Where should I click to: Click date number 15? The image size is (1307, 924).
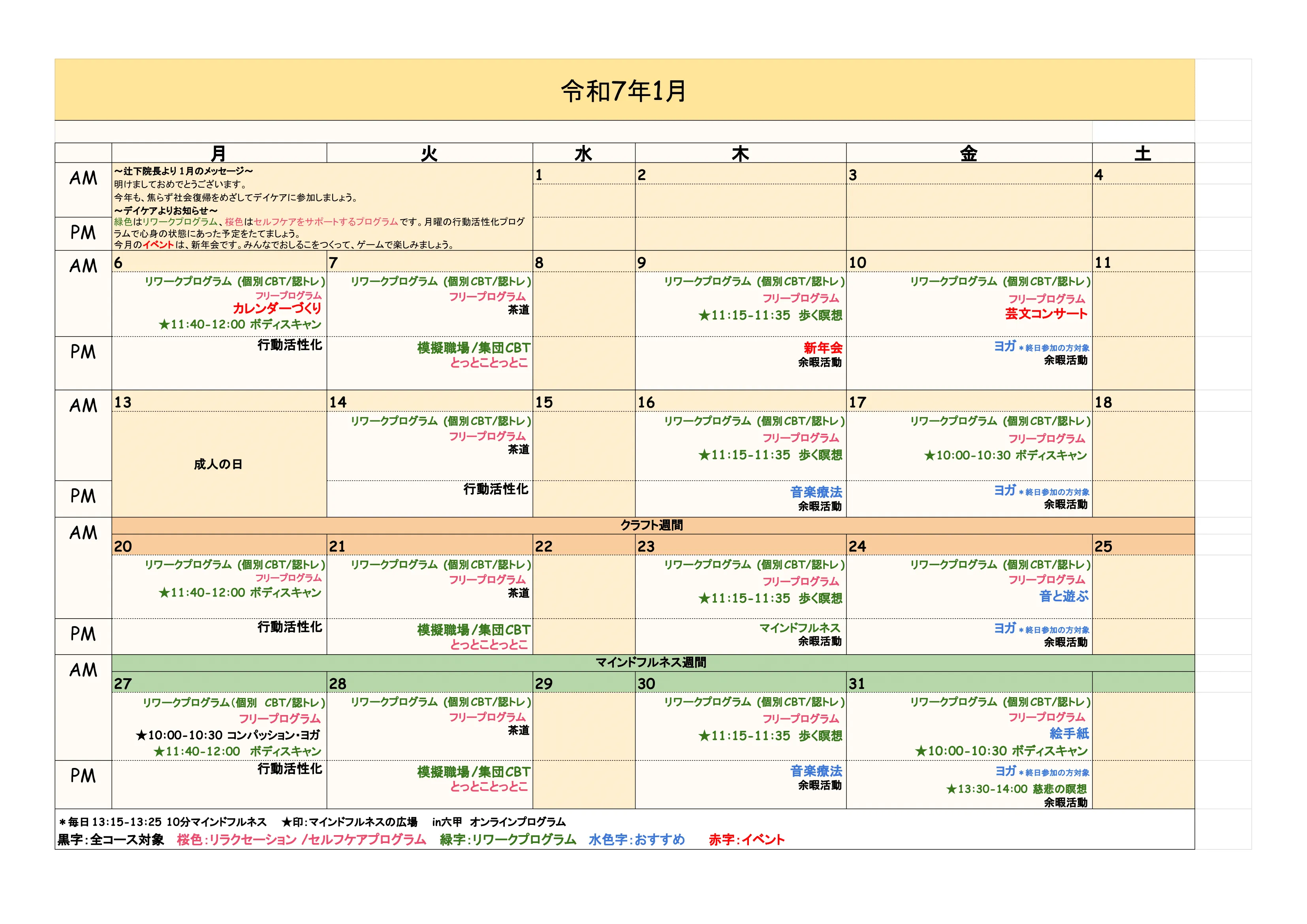pos(543,403)
